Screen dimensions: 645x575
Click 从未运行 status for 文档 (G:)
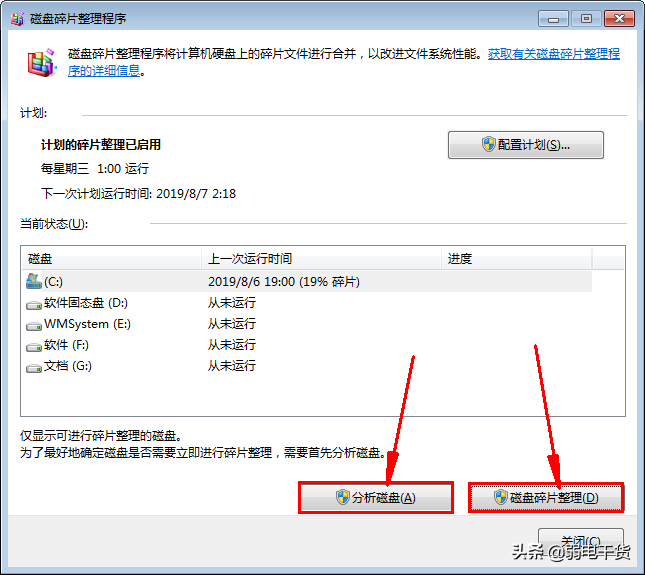click(x=232, y=366)
